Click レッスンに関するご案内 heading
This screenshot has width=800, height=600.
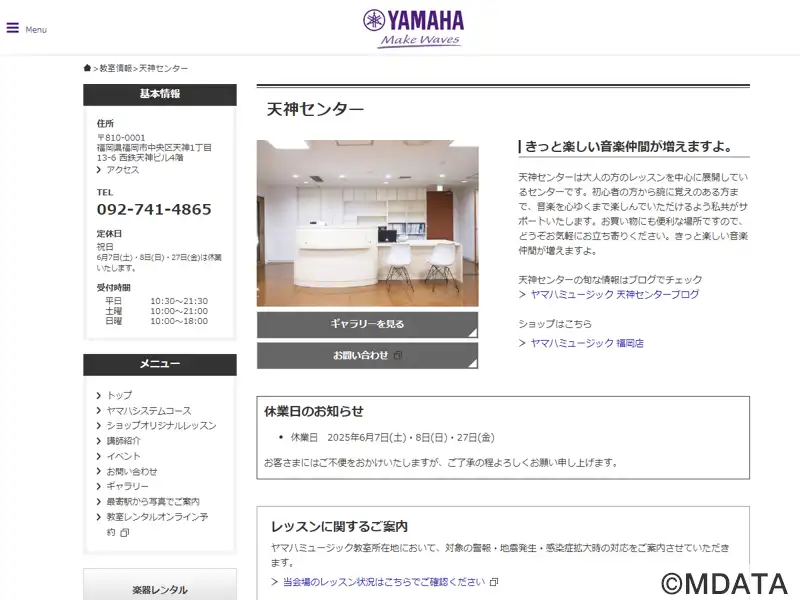339,527
